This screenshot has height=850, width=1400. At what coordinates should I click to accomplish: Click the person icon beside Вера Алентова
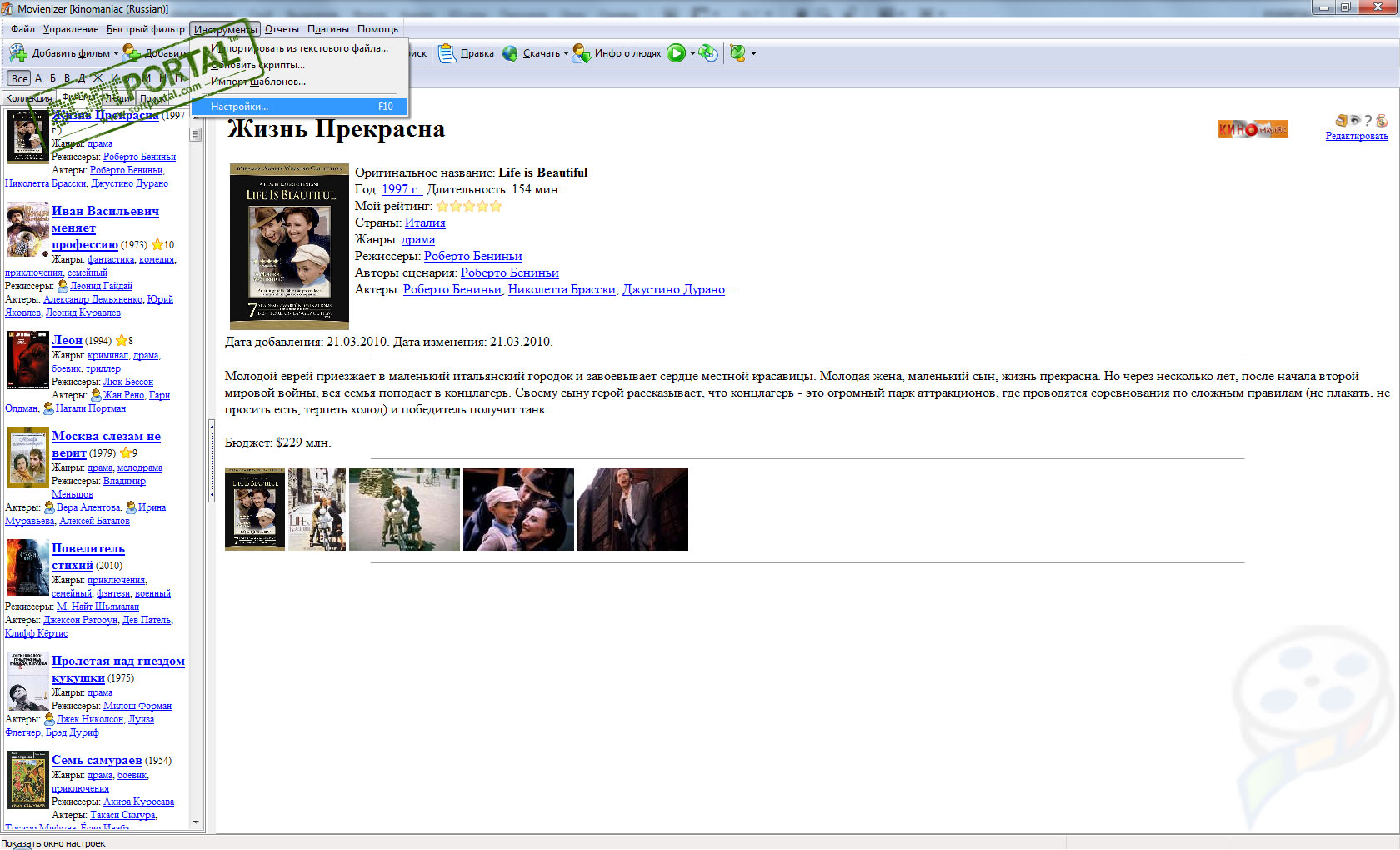click(x=49, y=507)
